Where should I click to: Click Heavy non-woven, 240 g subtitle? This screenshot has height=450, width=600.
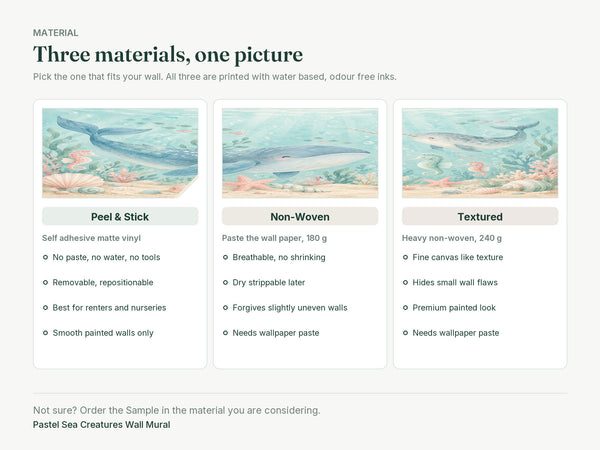coord(452,238)
